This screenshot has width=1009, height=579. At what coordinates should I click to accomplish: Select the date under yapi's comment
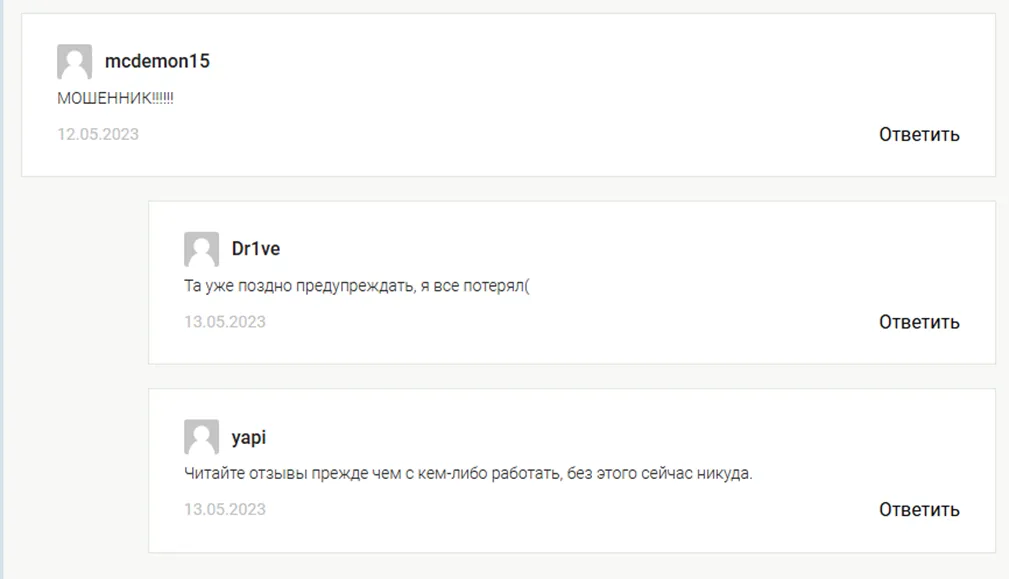tap(225, 510)
